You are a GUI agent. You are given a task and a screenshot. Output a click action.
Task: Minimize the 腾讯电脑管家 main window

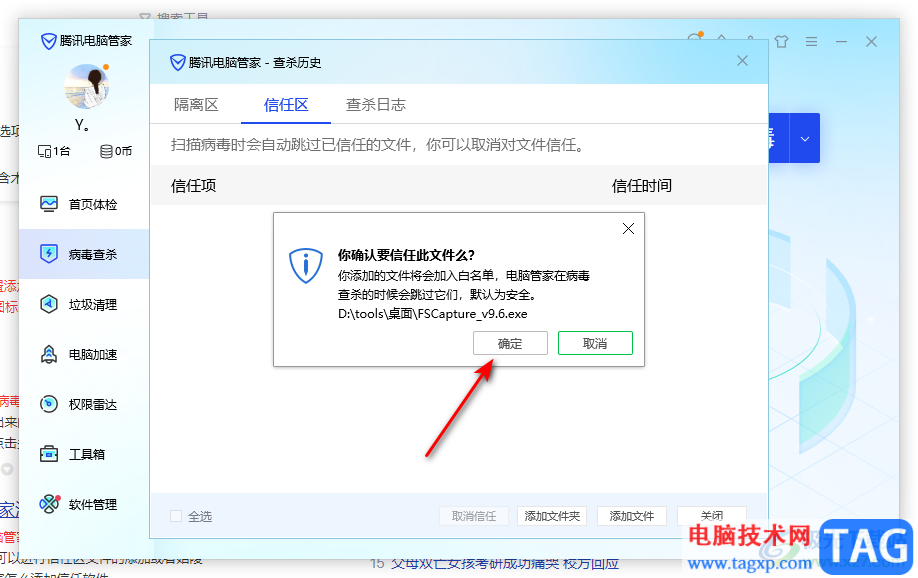(x=841, y=42)
